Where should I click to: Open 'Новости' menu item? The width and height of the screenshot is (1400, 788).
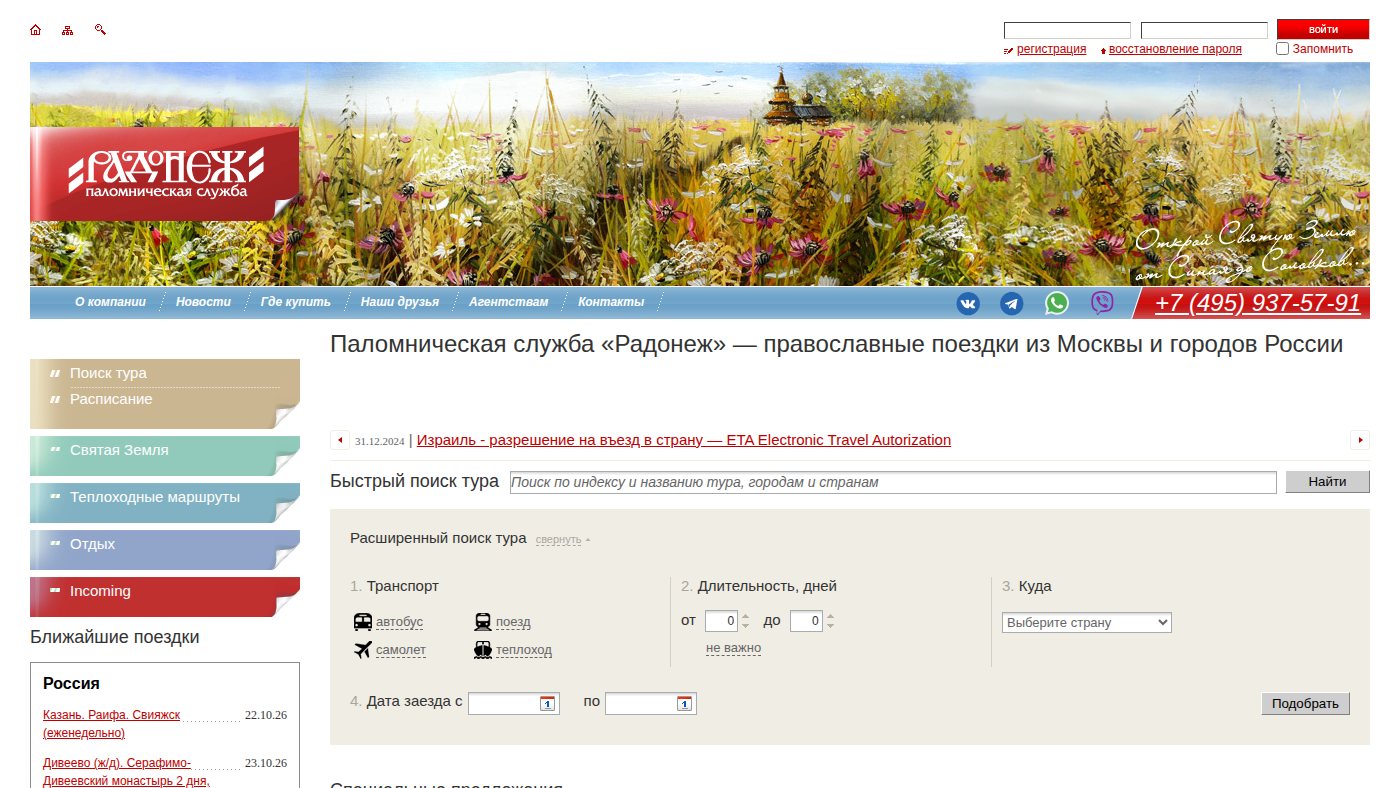[x=203, y=302]
